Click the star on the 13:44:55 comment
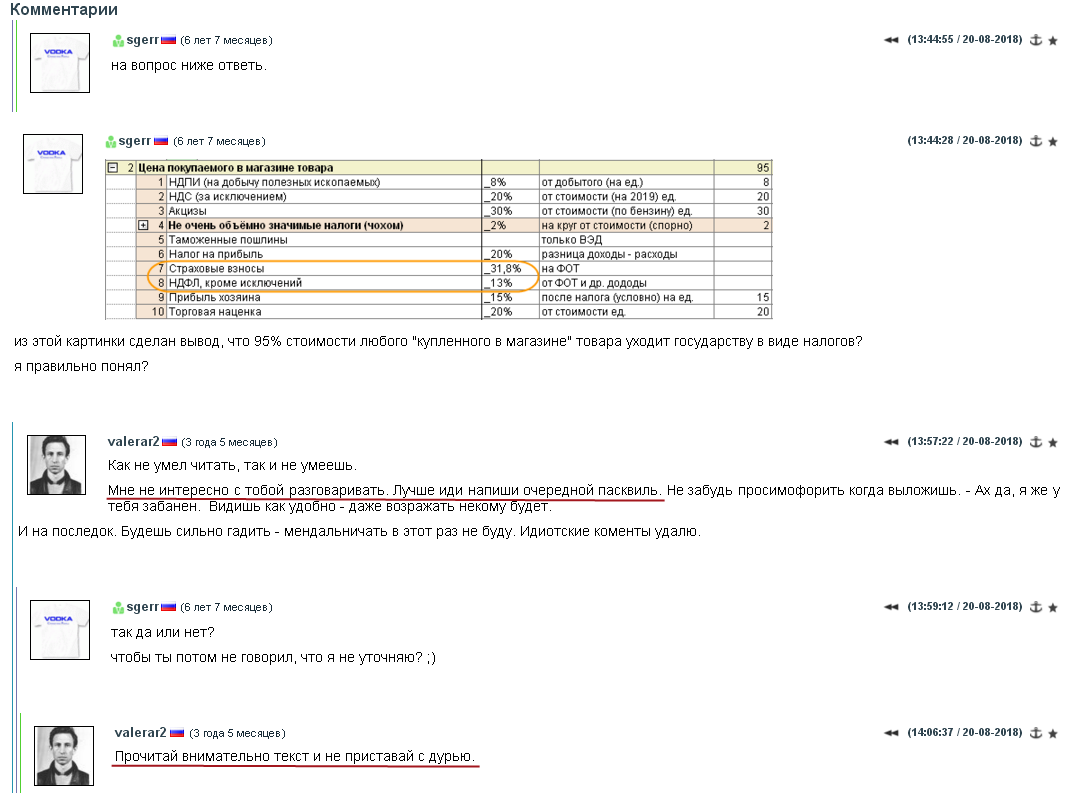 1053,40
